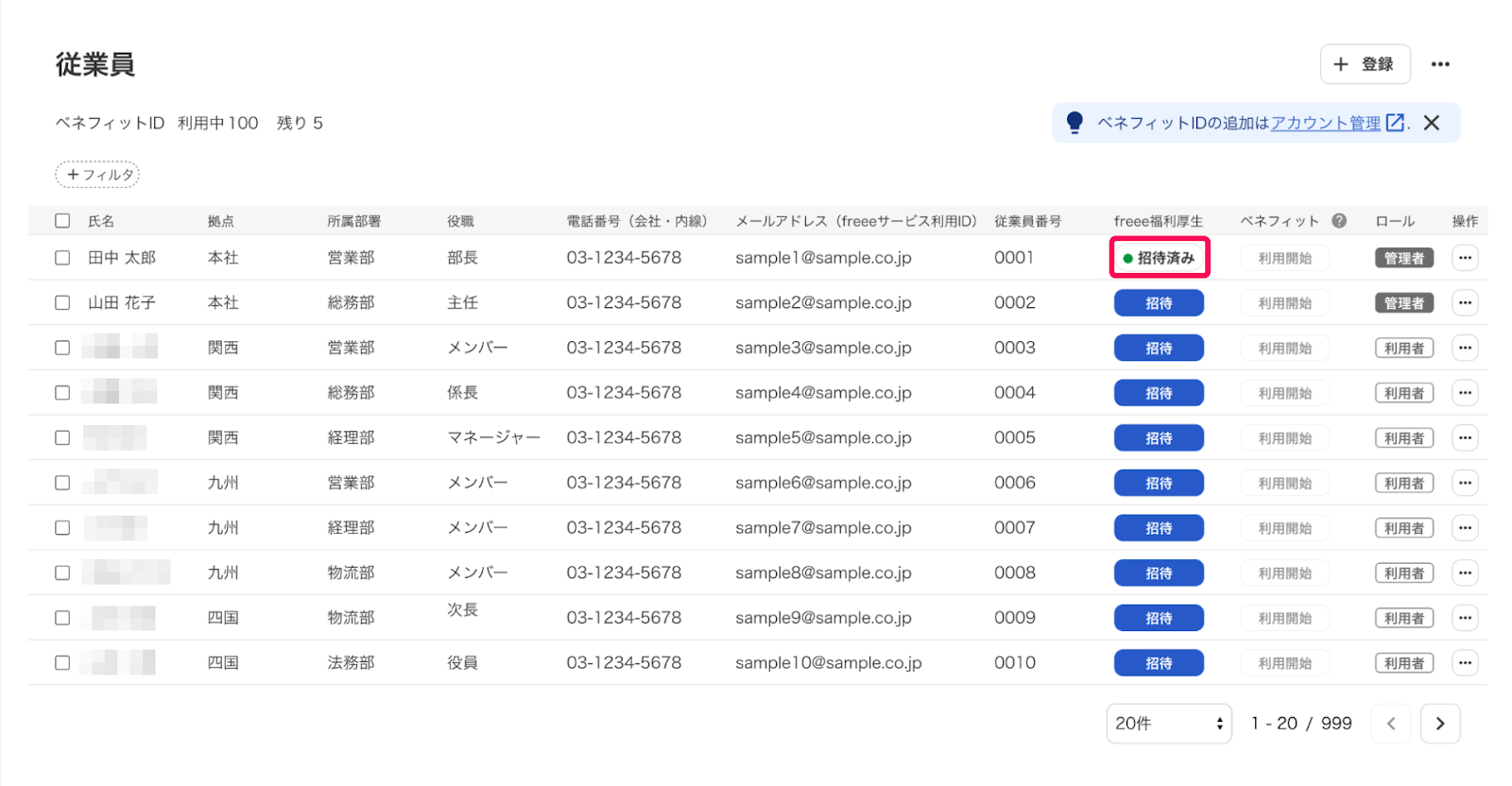
Task: Click the 従業員番号 column header
Action: point(1028,221)
